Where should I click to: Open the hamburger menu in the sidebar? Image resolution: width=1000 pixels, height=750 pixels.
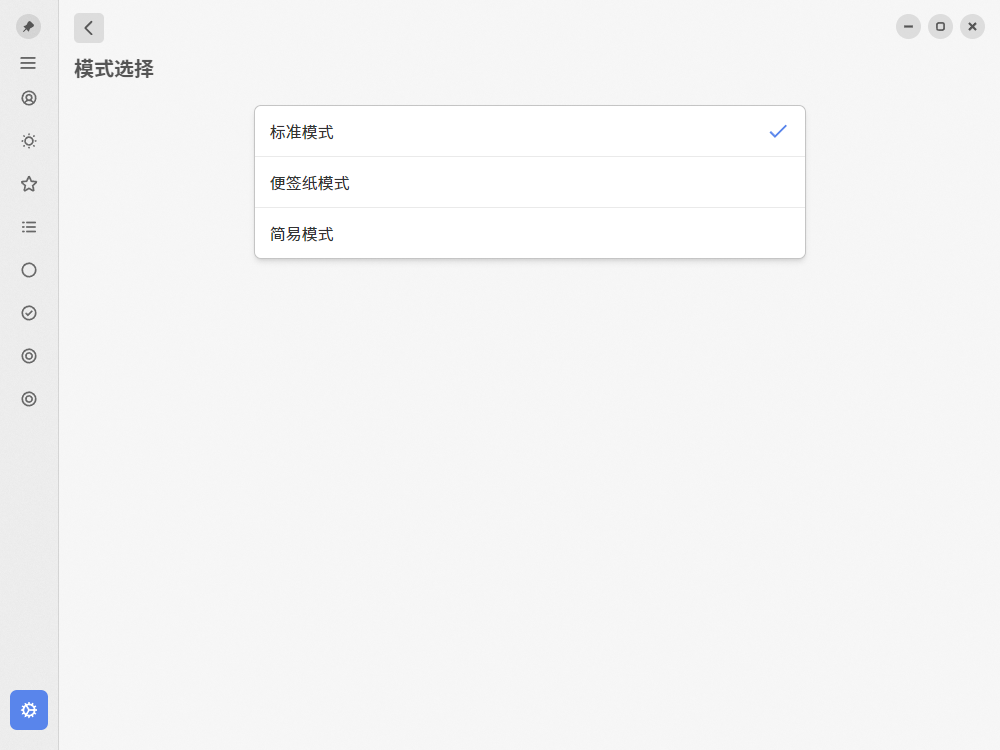click(x=28, y=63)
